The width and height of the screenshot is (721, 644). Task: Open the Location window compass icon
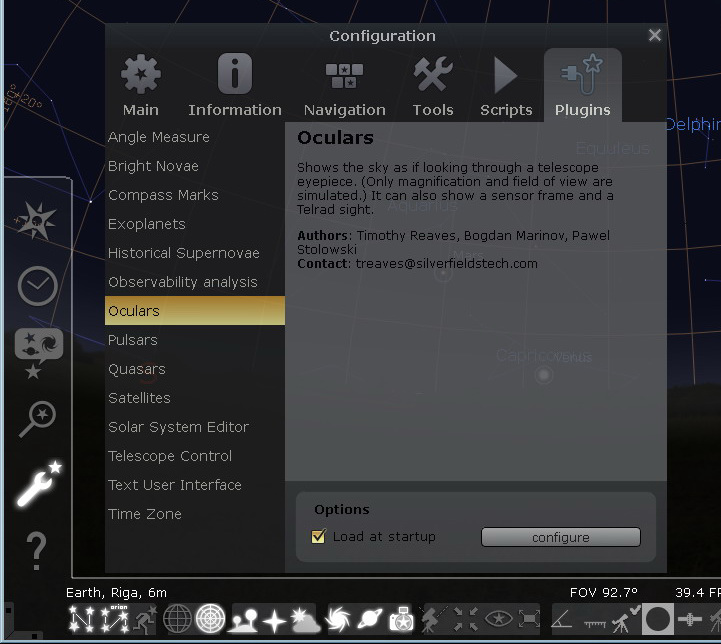coord(37,222)
